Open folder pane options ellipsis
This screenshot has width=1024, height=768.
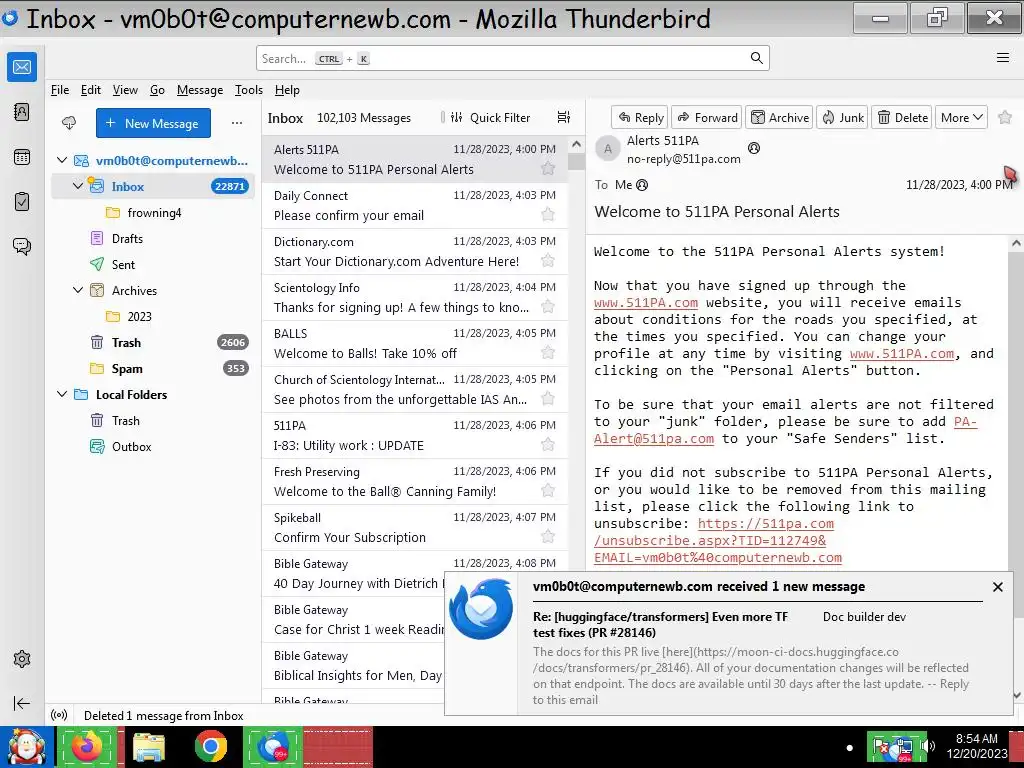[x=237, y=123]
